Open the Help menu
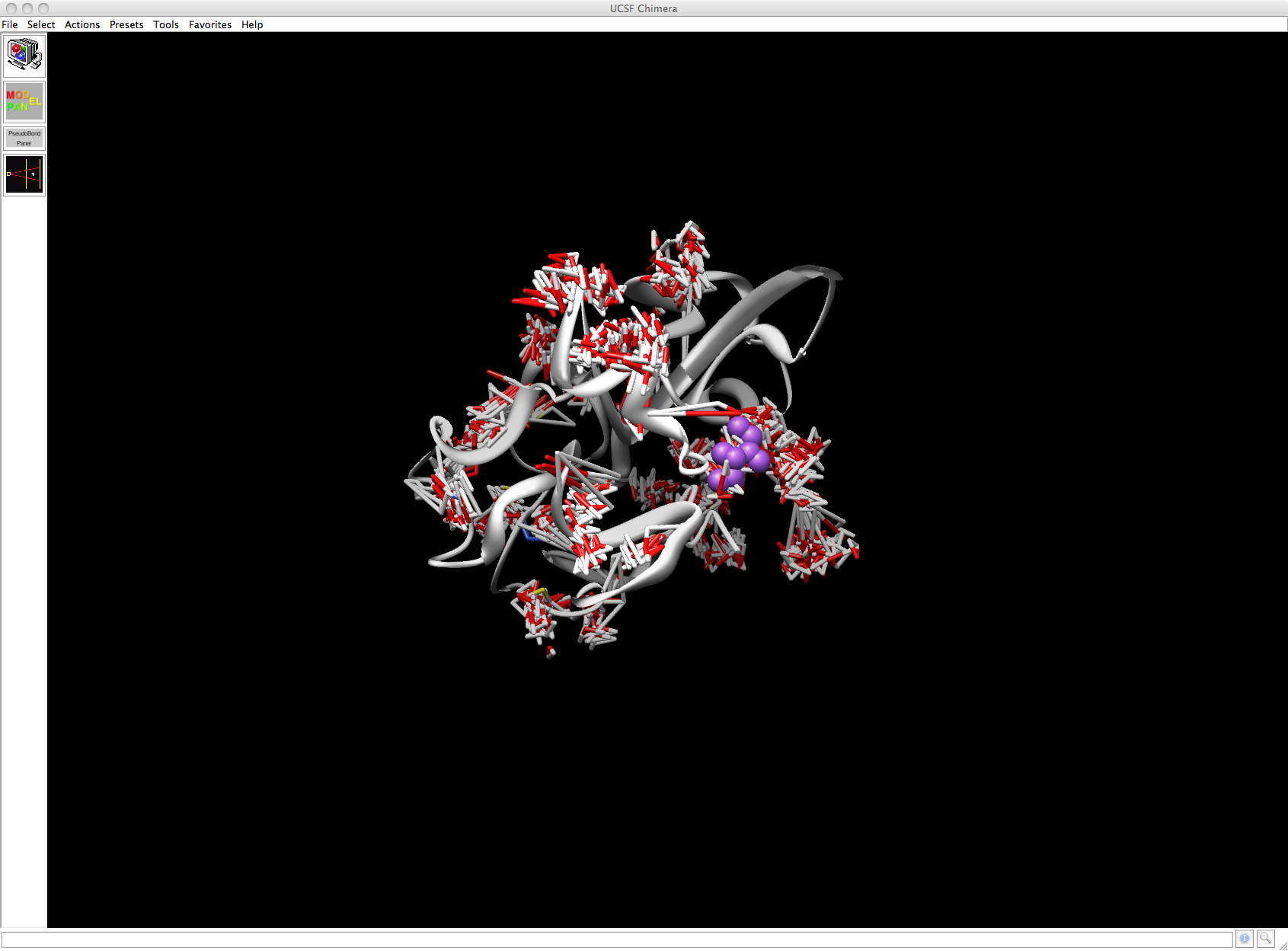This screenshot has width=1288, height=951. tap(252, 24)
